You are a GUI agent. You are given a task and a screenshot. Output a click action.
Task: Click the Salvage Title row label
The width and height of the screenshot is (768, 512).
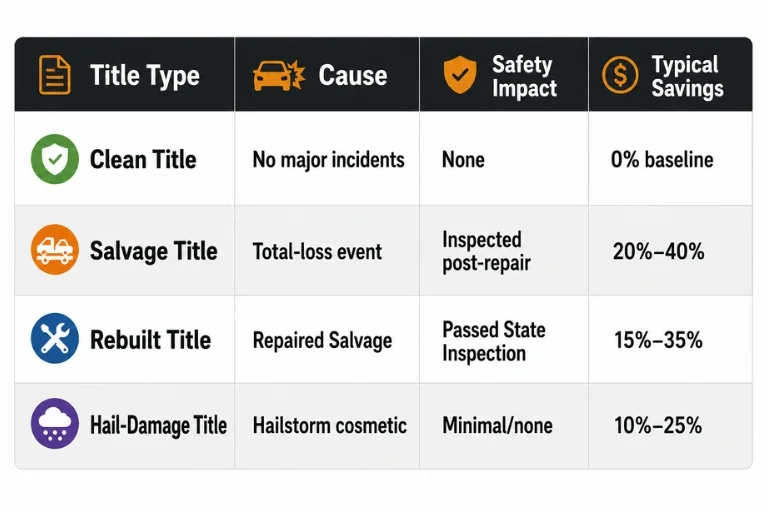pyautogui.click(x=153, y=251)
